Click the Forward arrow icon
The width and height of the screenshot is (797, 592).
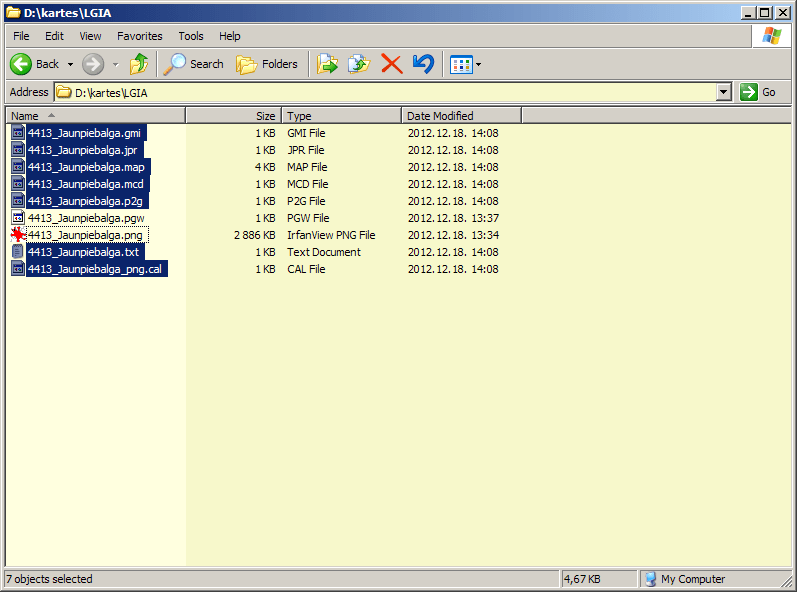[x=93, y=65]
